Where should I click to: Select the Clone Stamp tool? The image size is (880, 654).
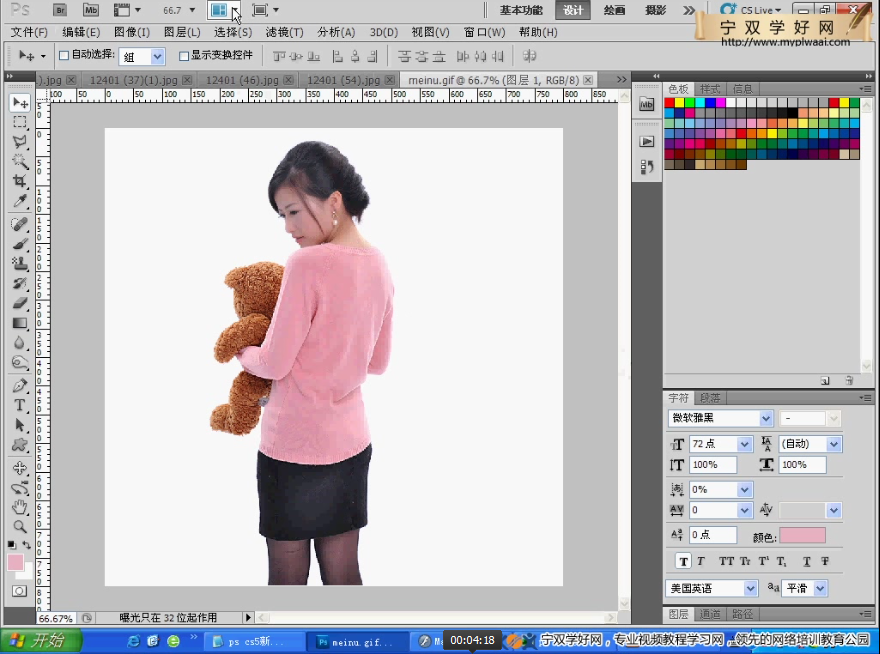click(20, 263)
